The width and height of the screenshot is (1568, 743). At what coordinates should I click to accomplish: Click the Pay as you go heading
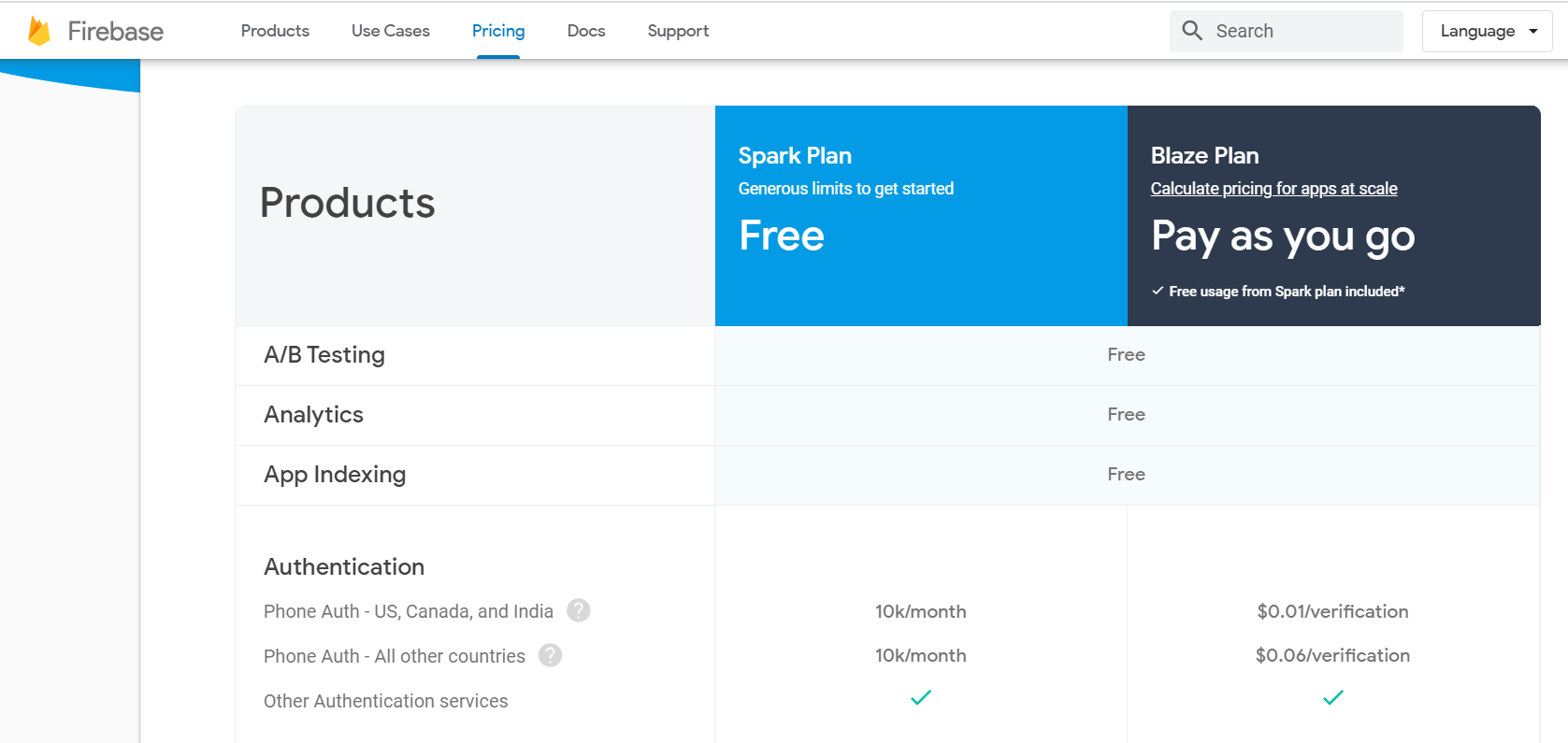(x=1283, y=236)
